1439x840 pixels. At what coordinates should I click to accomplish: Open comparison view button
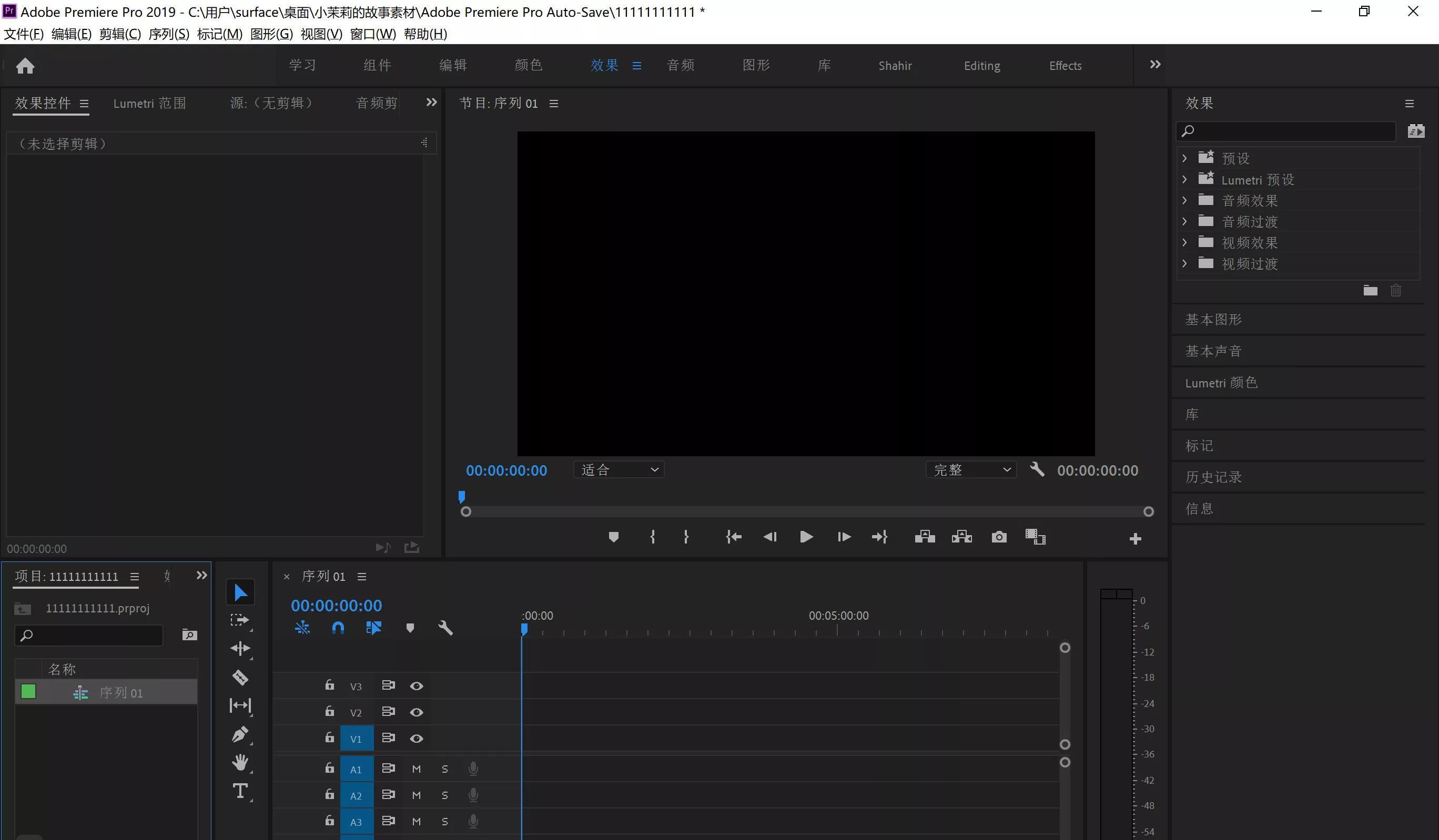point(1035,537)
